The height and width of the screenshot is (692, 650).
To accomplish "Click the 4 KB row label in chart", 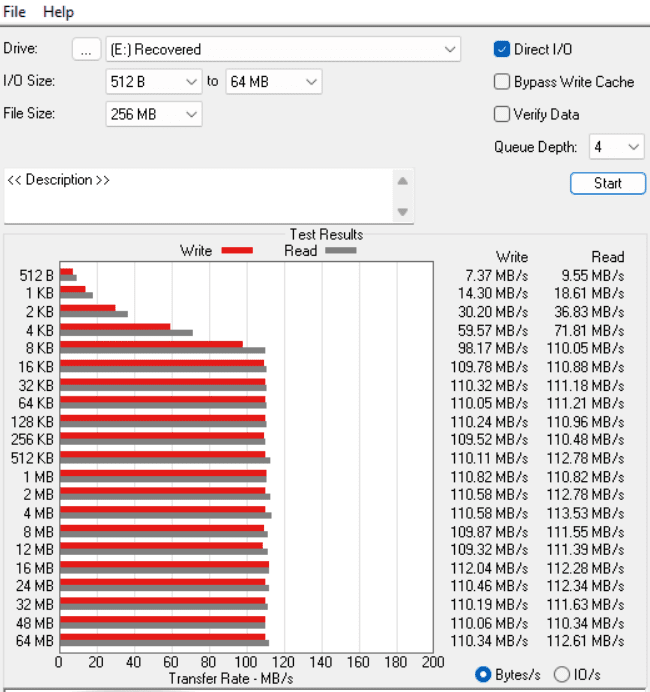I will (x=40, y=331).
